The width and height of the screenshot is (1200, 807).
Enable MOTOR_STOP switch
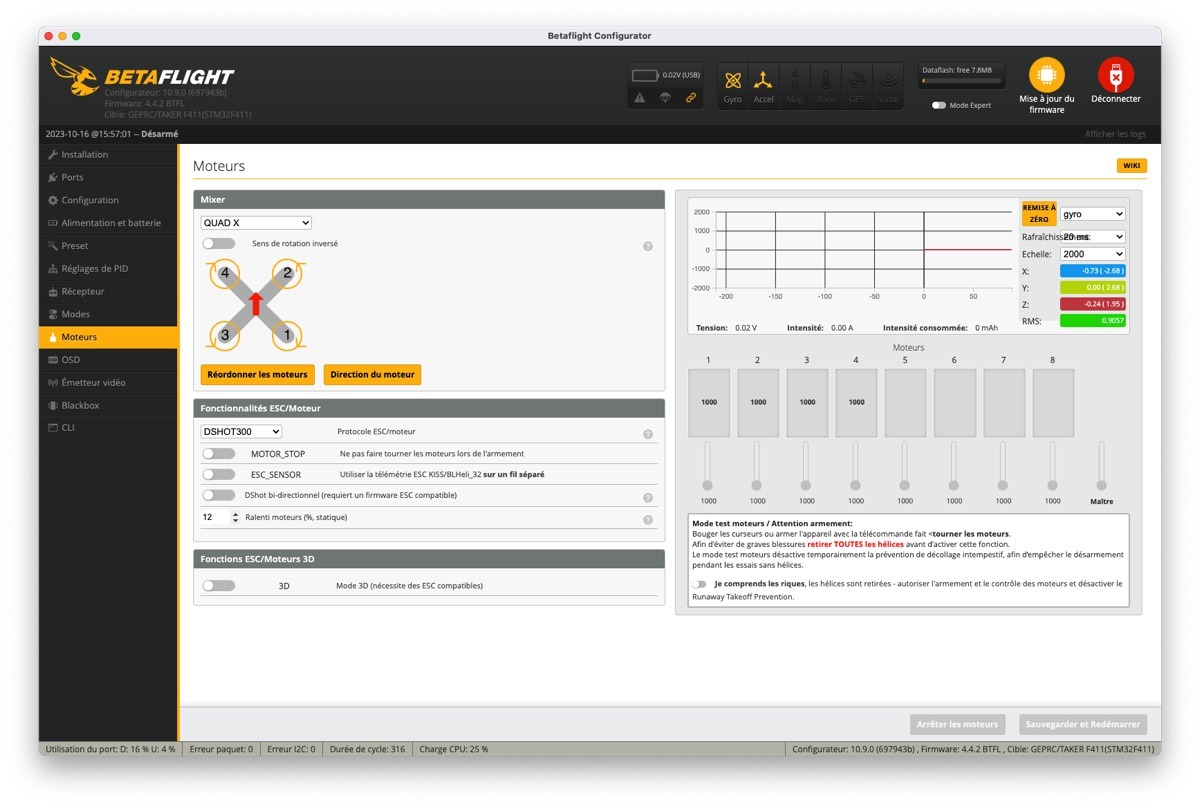[219, 453]
